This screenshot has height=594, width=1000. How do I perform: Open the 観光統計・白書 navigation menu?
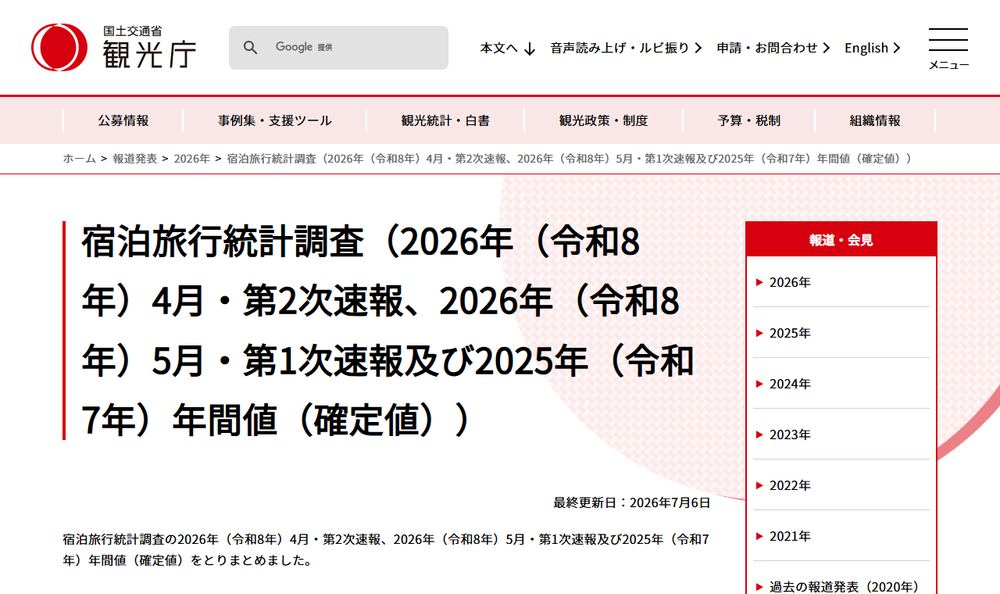click(445, 120)
